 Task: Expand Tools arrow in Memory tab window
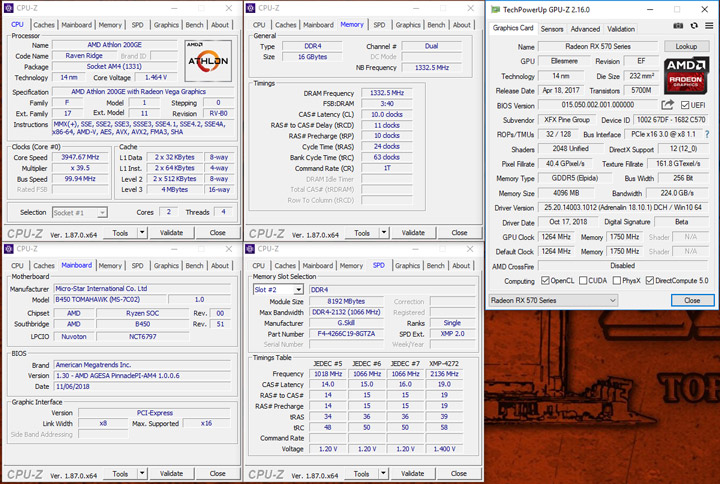point(384,233)
